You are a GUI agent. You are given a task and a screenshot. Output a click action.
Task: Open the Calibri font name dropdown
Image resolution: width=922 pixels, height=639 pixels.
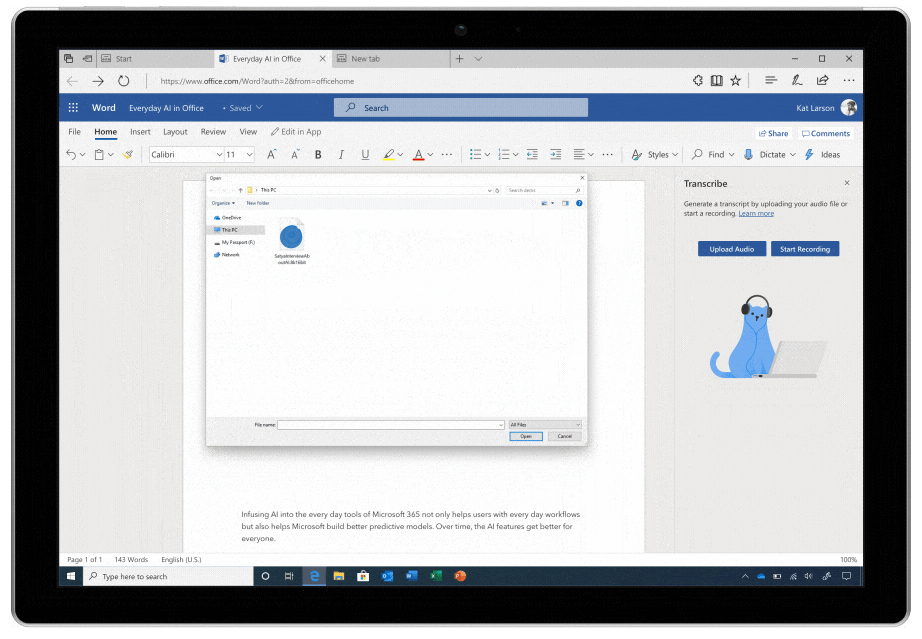tap(219, 155)
